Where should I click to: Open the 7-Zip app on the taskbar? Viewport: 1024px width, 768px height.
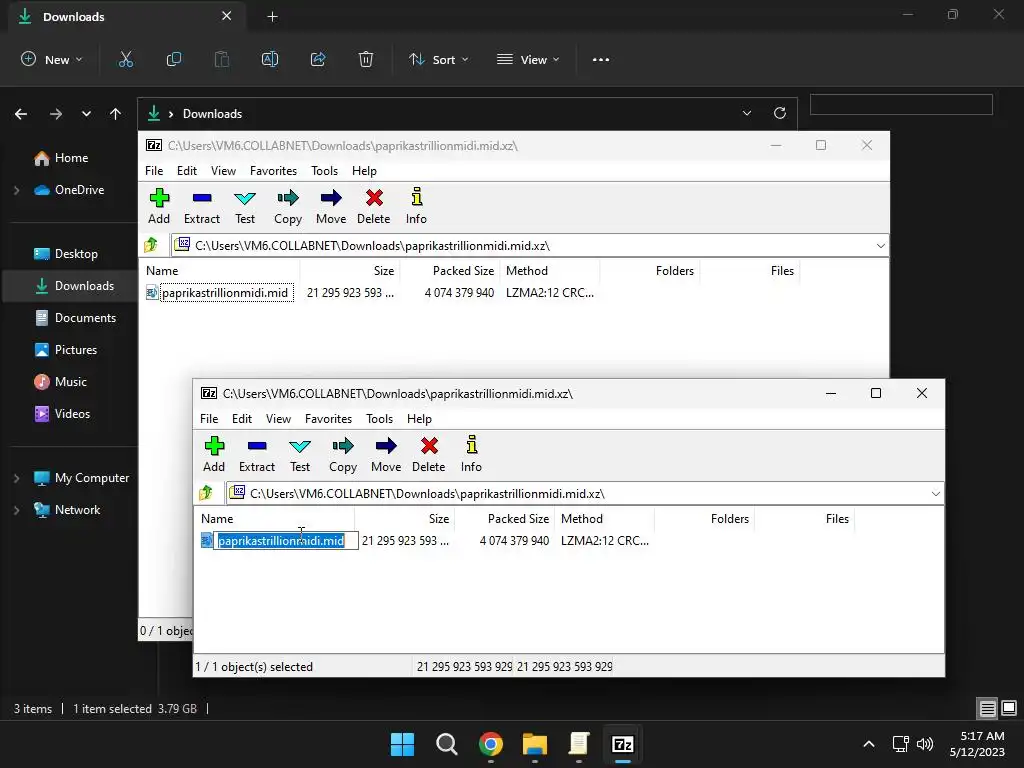click(x=622, y=744)
